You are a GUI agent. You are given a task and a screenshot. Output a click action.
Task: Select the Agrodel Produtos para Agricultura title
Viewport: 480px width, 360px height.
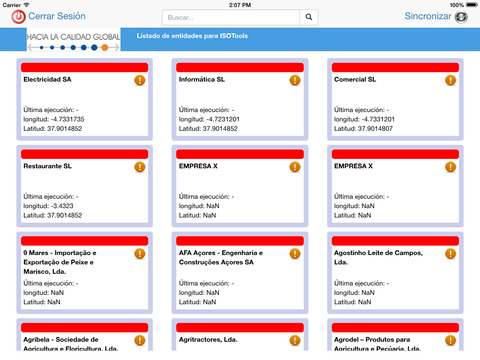(377, 343)
